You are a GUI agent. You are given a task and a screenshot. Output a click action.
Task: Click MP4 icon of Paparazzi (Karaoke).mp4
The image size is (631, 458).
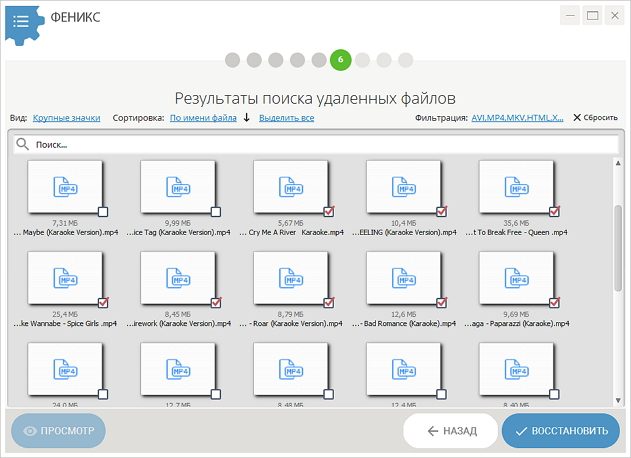point(517,278)
